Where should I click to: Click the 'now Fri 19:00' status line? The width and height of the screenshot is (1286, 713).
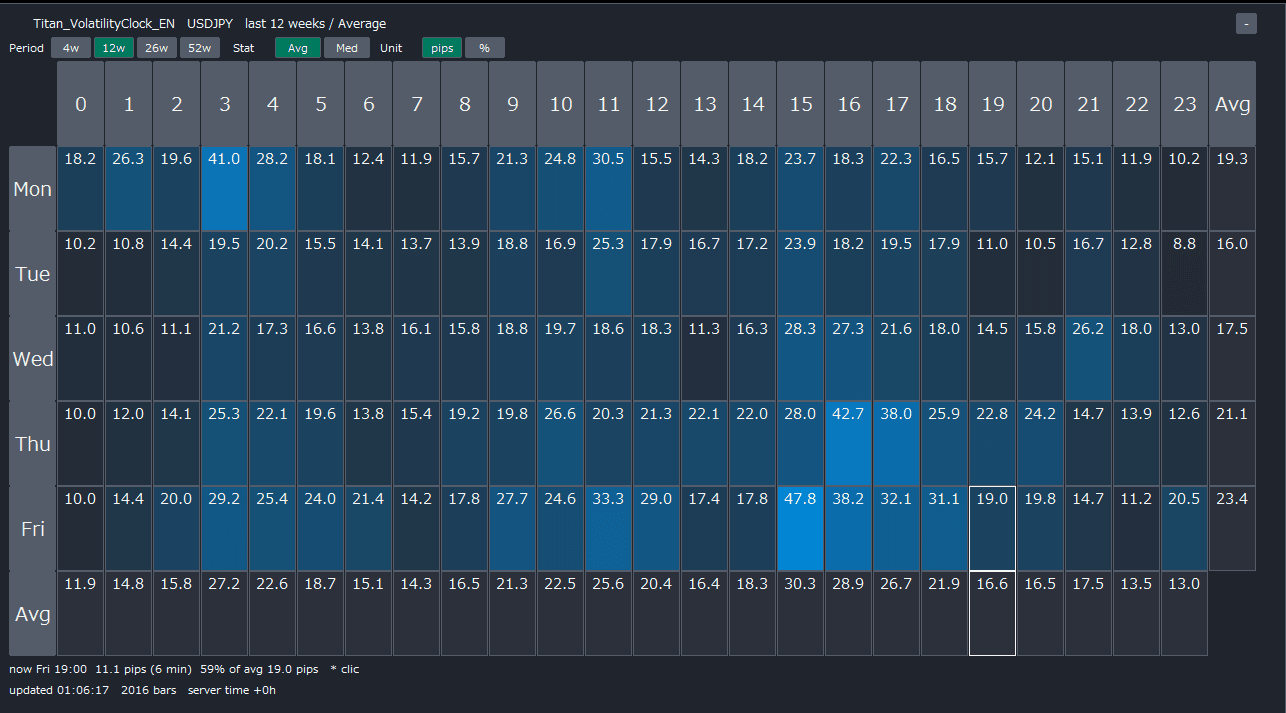(184, 669)
